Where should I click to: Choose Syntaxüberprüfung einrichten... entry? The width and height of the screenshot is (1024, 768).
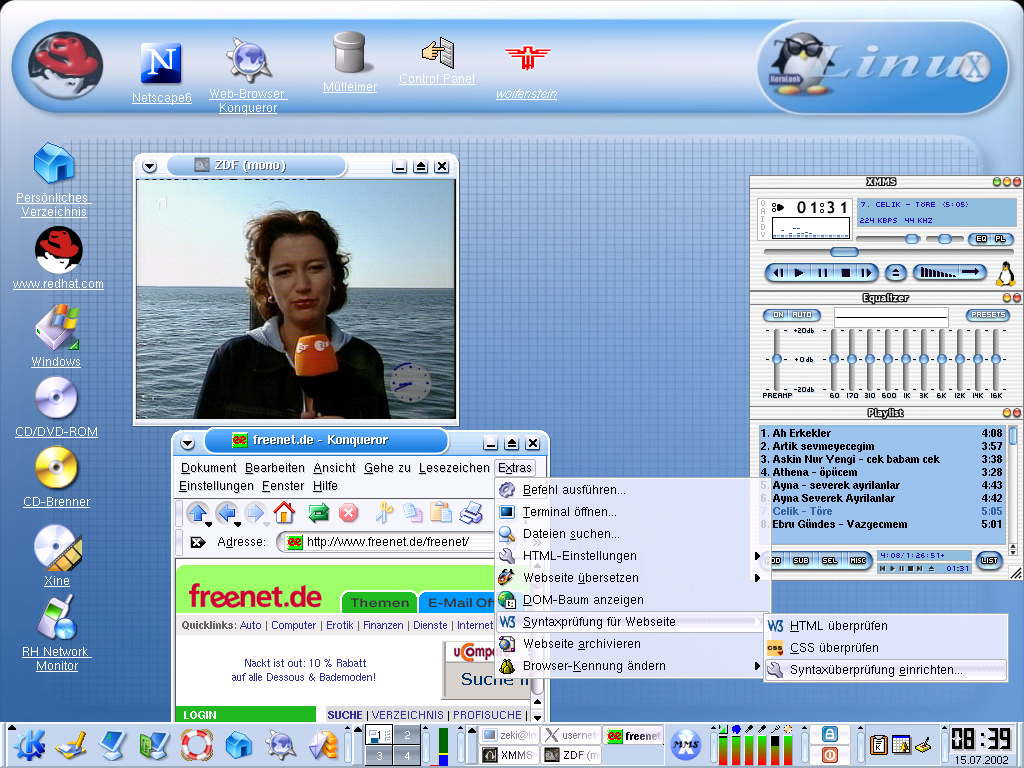click(885, 670)
